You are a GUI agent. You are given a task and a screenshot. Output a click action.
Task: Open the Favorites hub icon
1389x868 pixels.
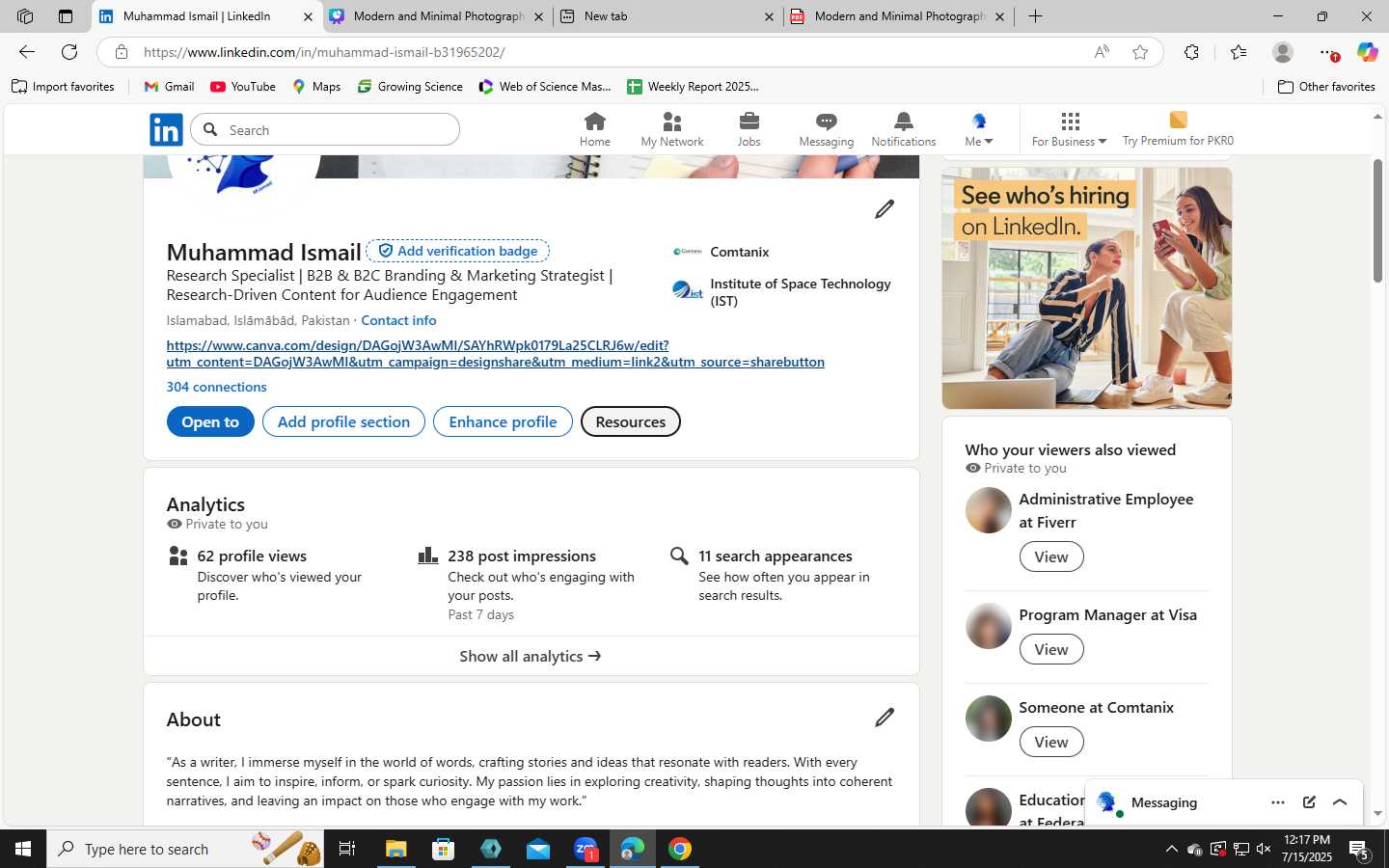coord(1239,52)
